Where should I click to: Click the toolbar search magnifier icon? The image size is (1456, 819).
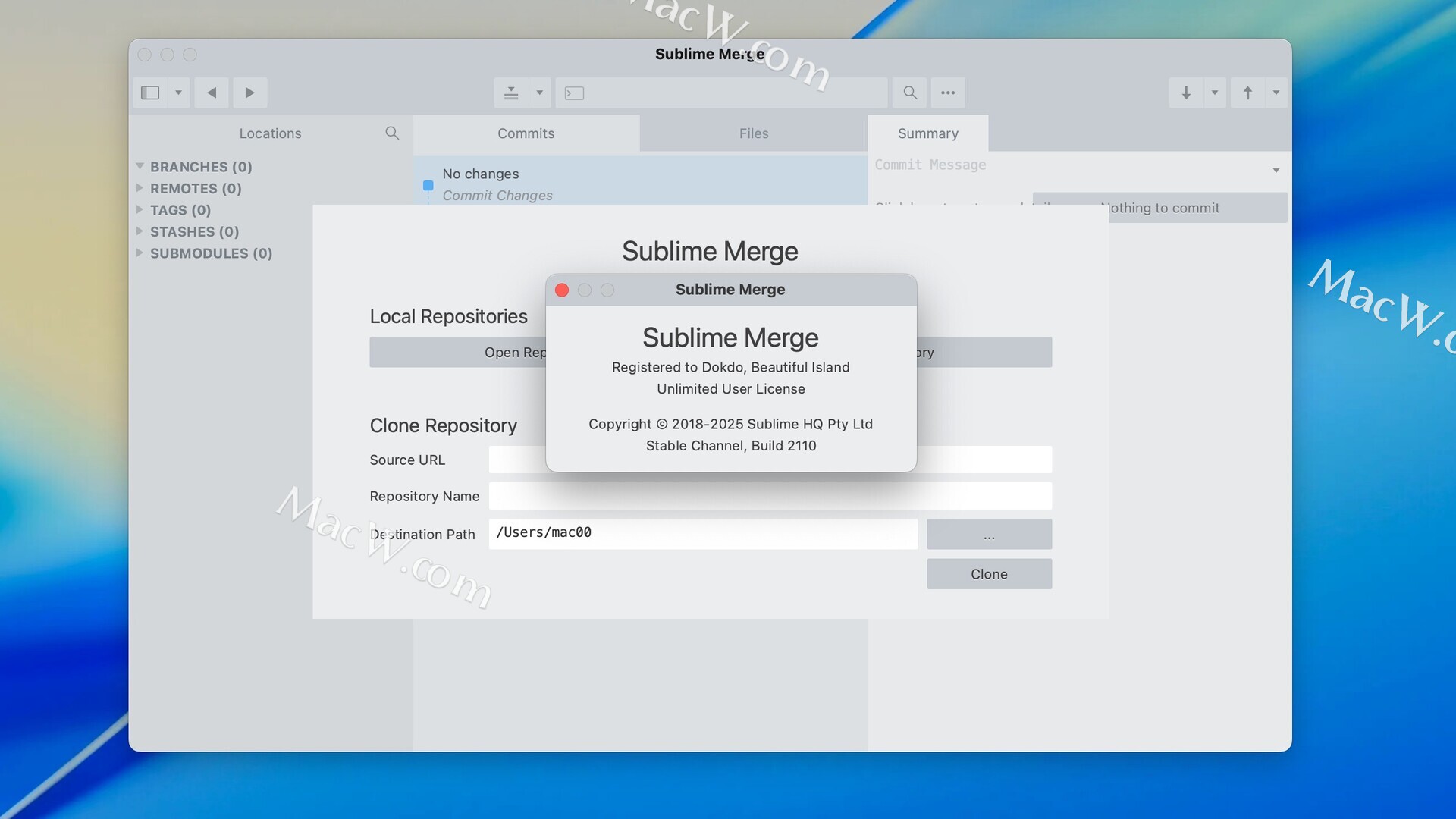pyautogui.click(x=910, y=93)
